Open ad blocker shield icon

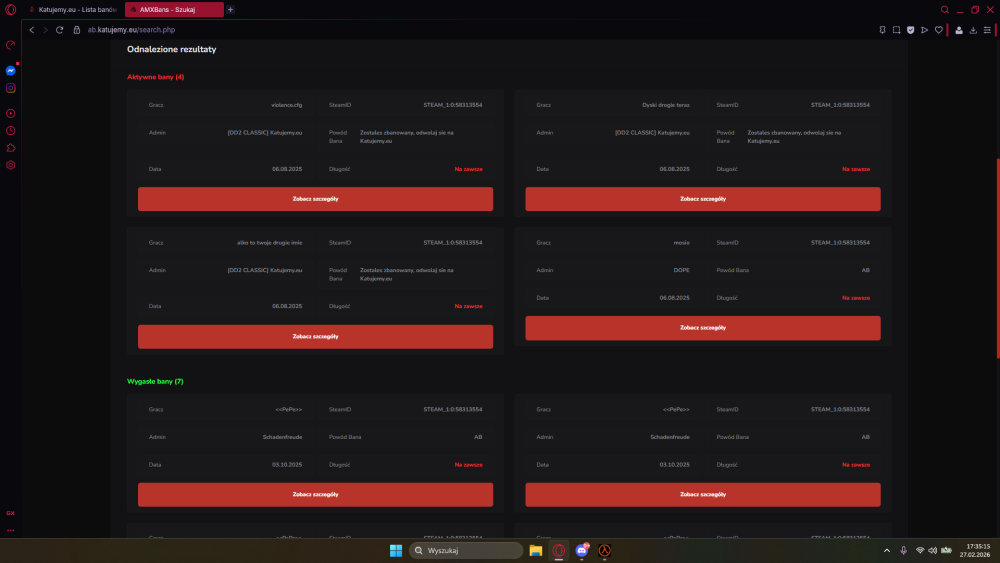911,30
